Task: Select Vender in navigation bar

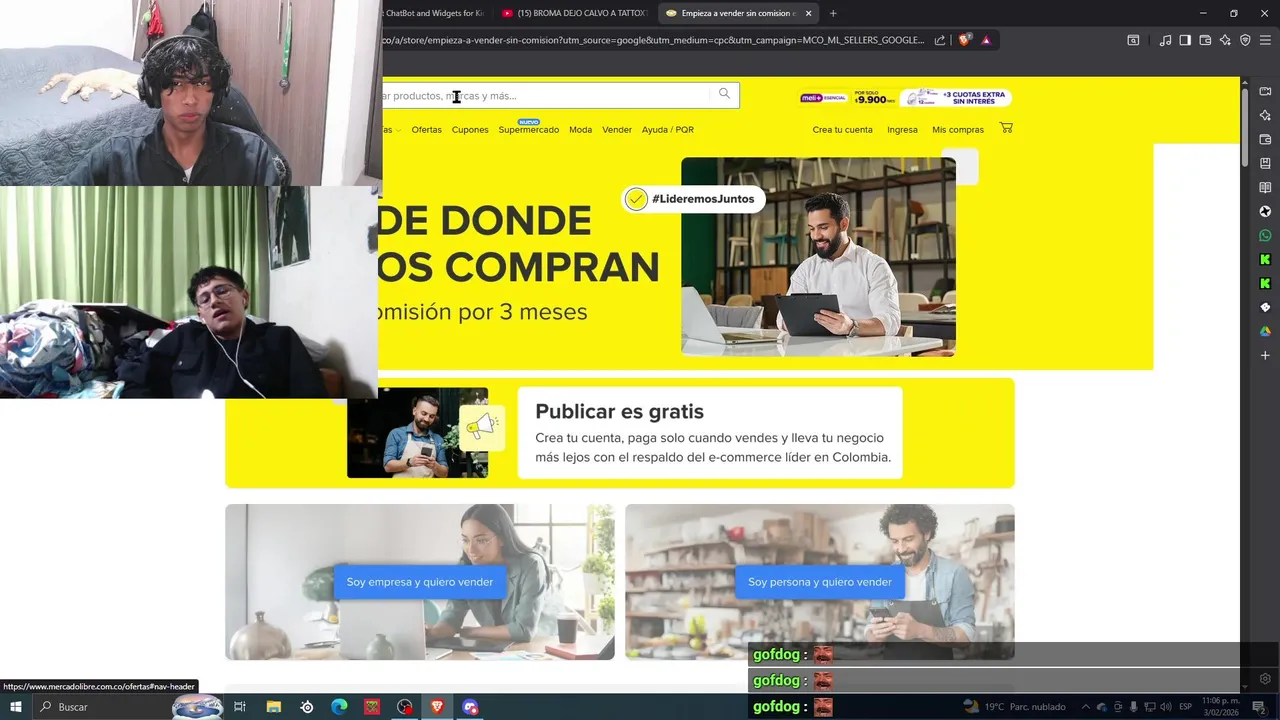Action: point(617,130)
